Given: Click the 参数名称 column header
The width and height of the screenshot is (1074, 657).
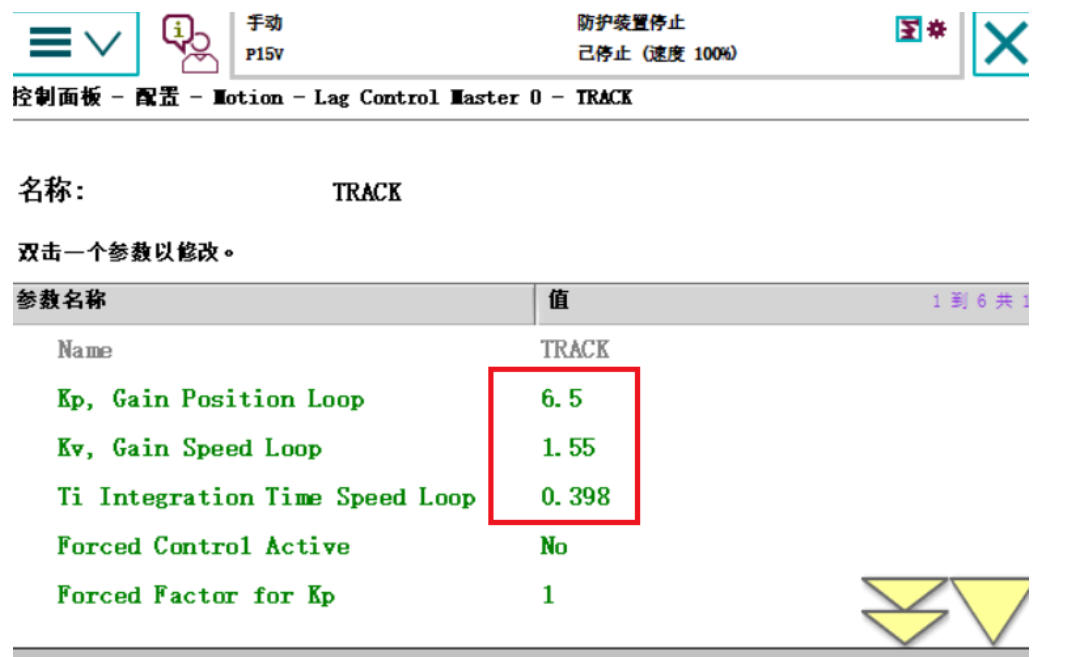Looking at the screenshot, I should (x=62, y=300).
